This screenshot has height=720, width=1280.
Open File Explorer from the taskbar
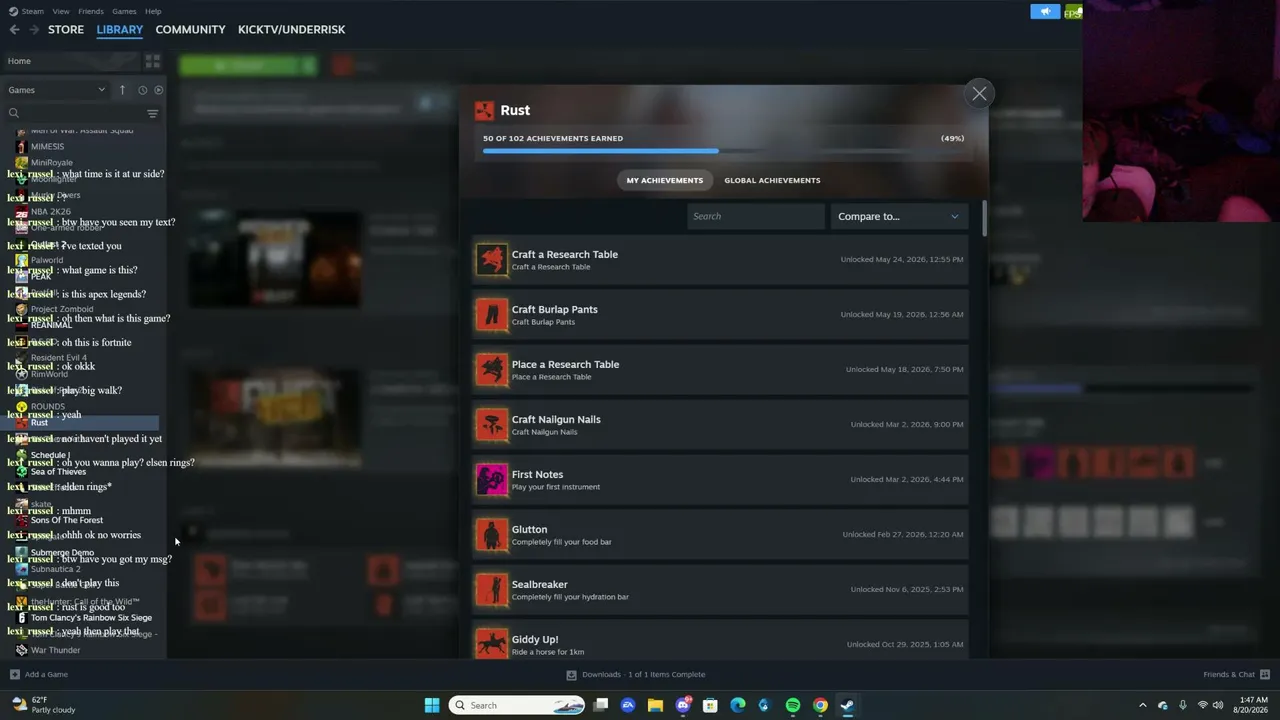click(x=655, y=705)
